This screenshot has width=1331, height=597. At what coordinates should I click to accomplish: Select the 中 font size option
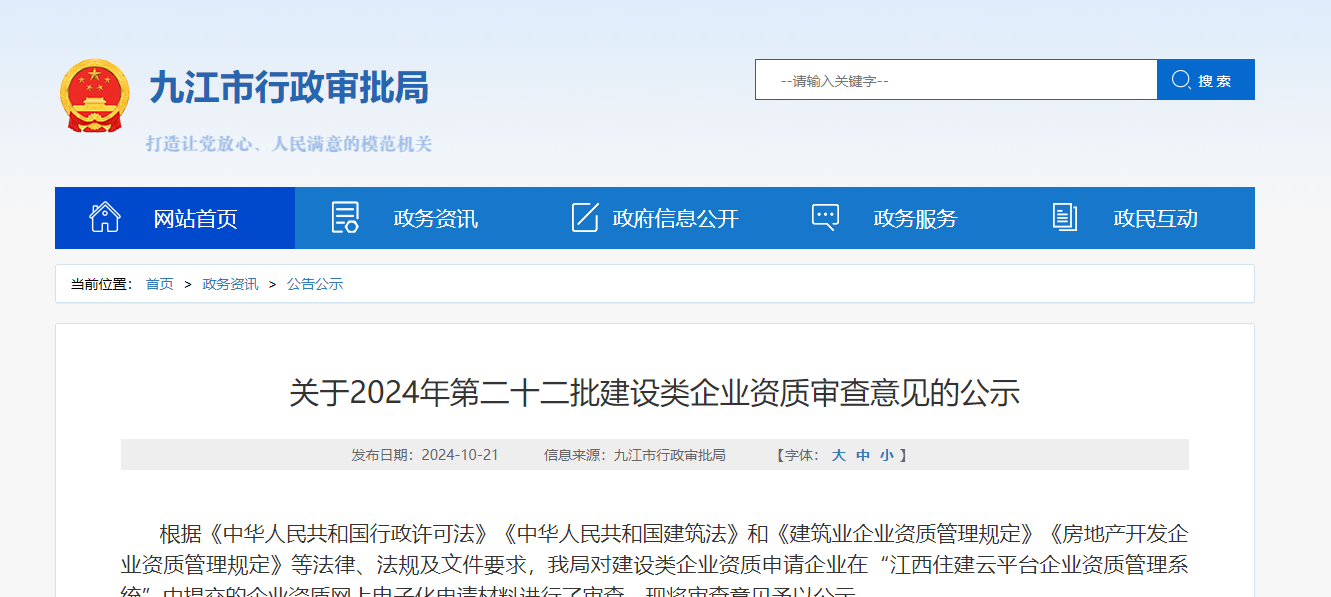click(x=864, y=454)
